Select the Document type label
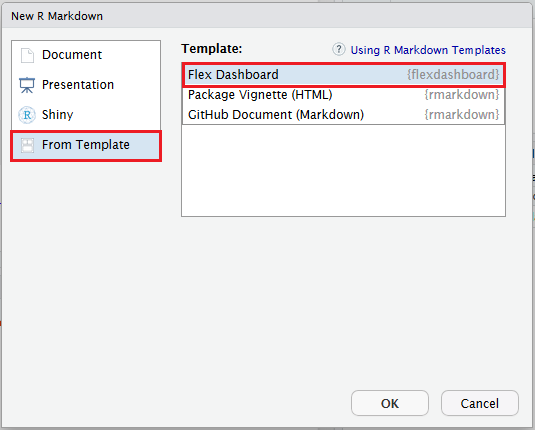 (72, 55)
